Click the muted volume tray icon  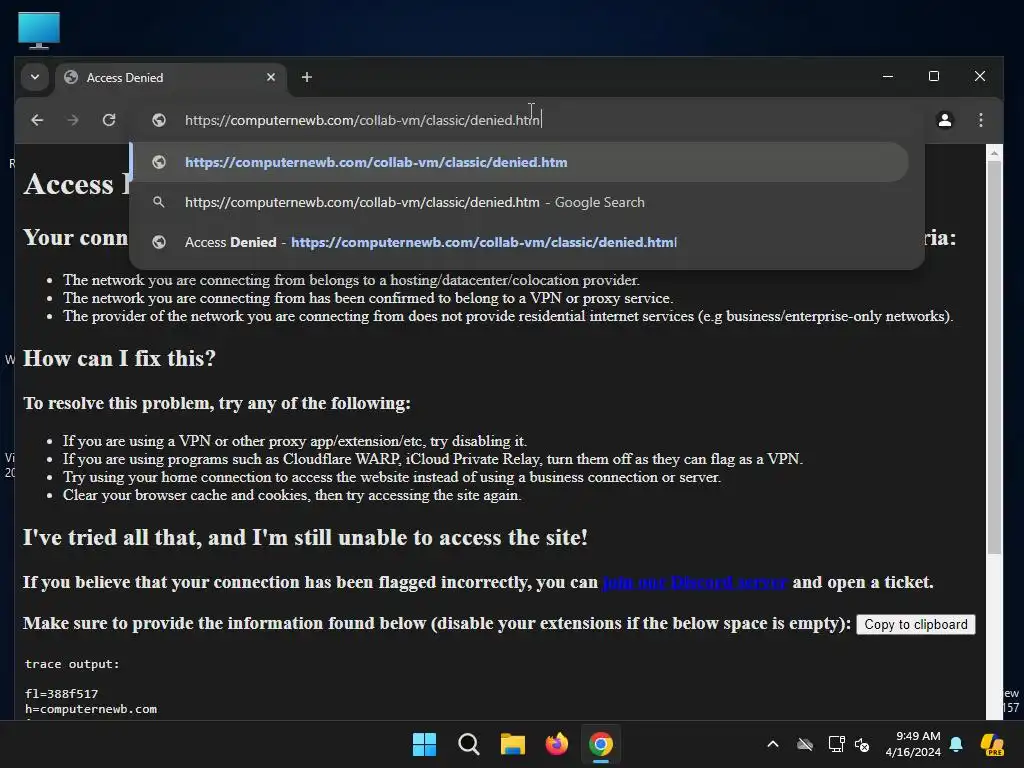(862, 744)
